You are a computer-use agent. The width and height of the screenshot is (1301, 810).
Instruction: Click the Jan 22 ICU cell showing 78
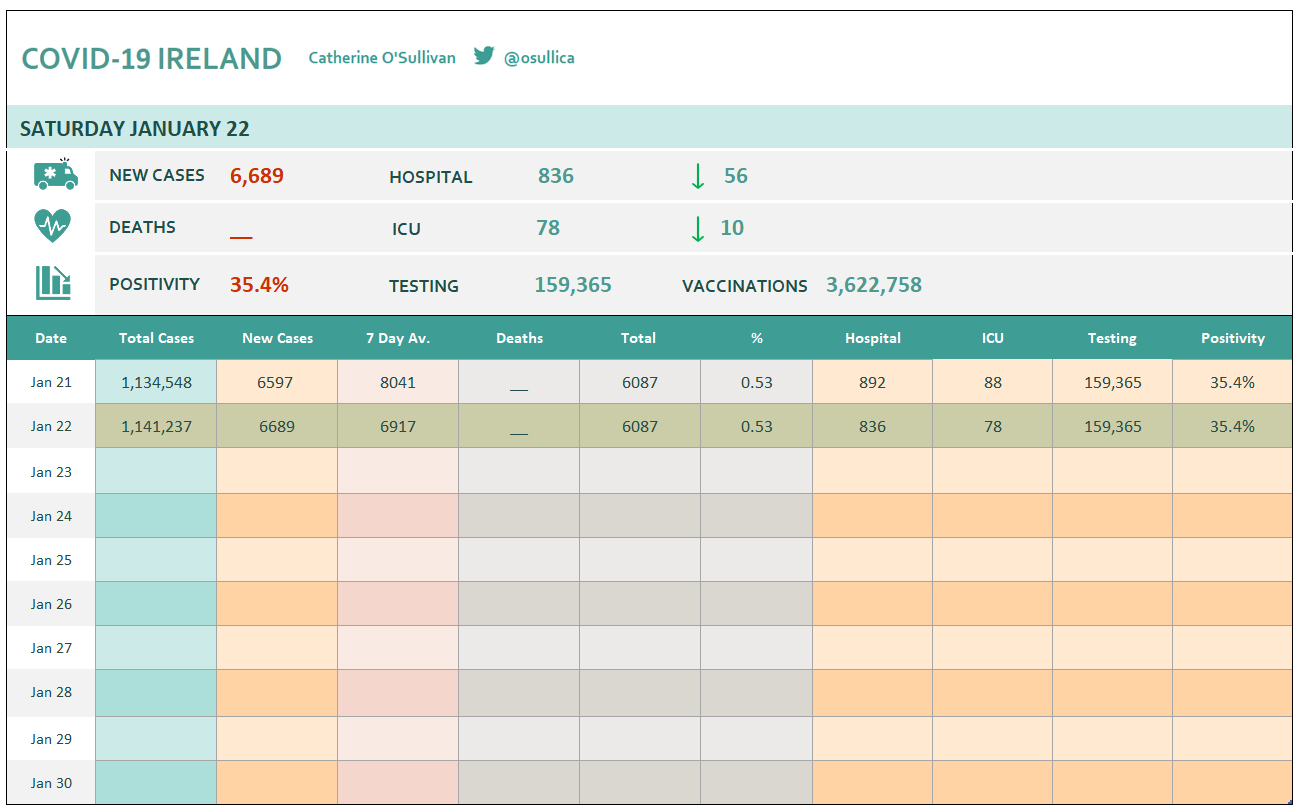point(992,426)
